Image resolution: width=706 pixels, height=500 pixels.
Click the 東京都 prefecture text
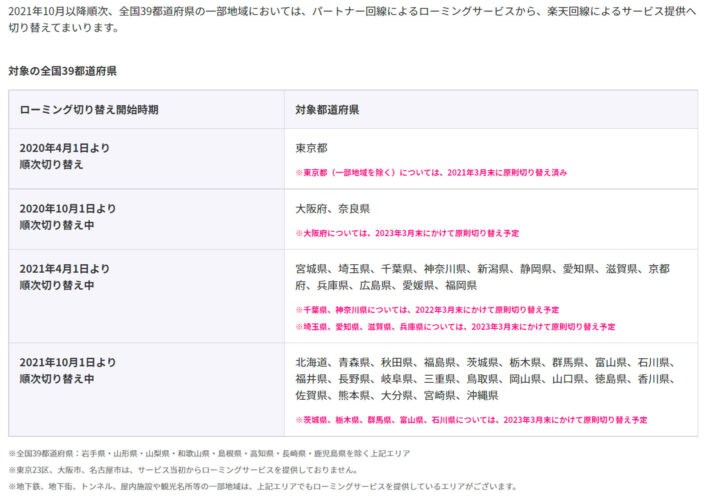point(311,148)
